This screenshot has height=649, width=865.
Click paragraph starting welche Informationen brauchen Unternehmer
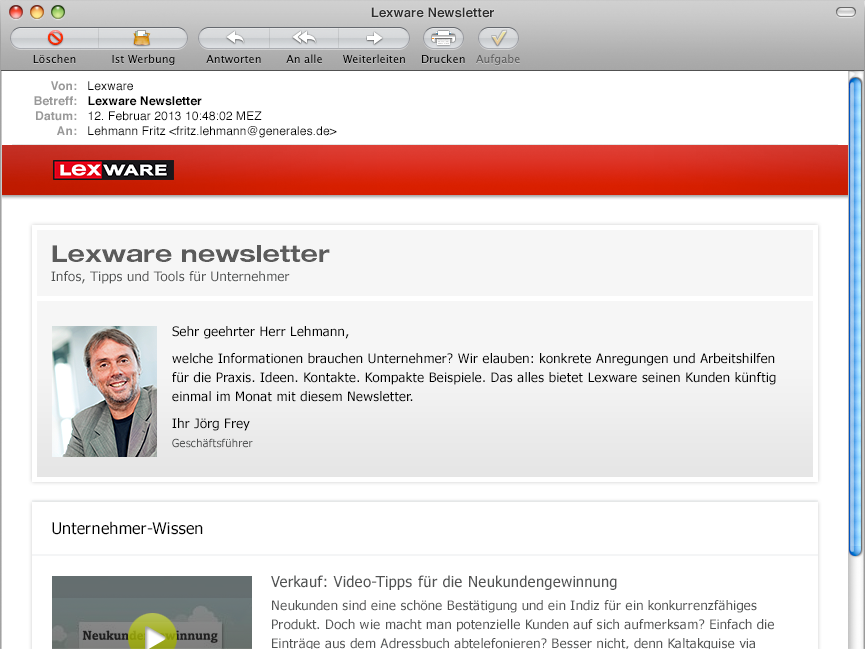tap(474, 377)
